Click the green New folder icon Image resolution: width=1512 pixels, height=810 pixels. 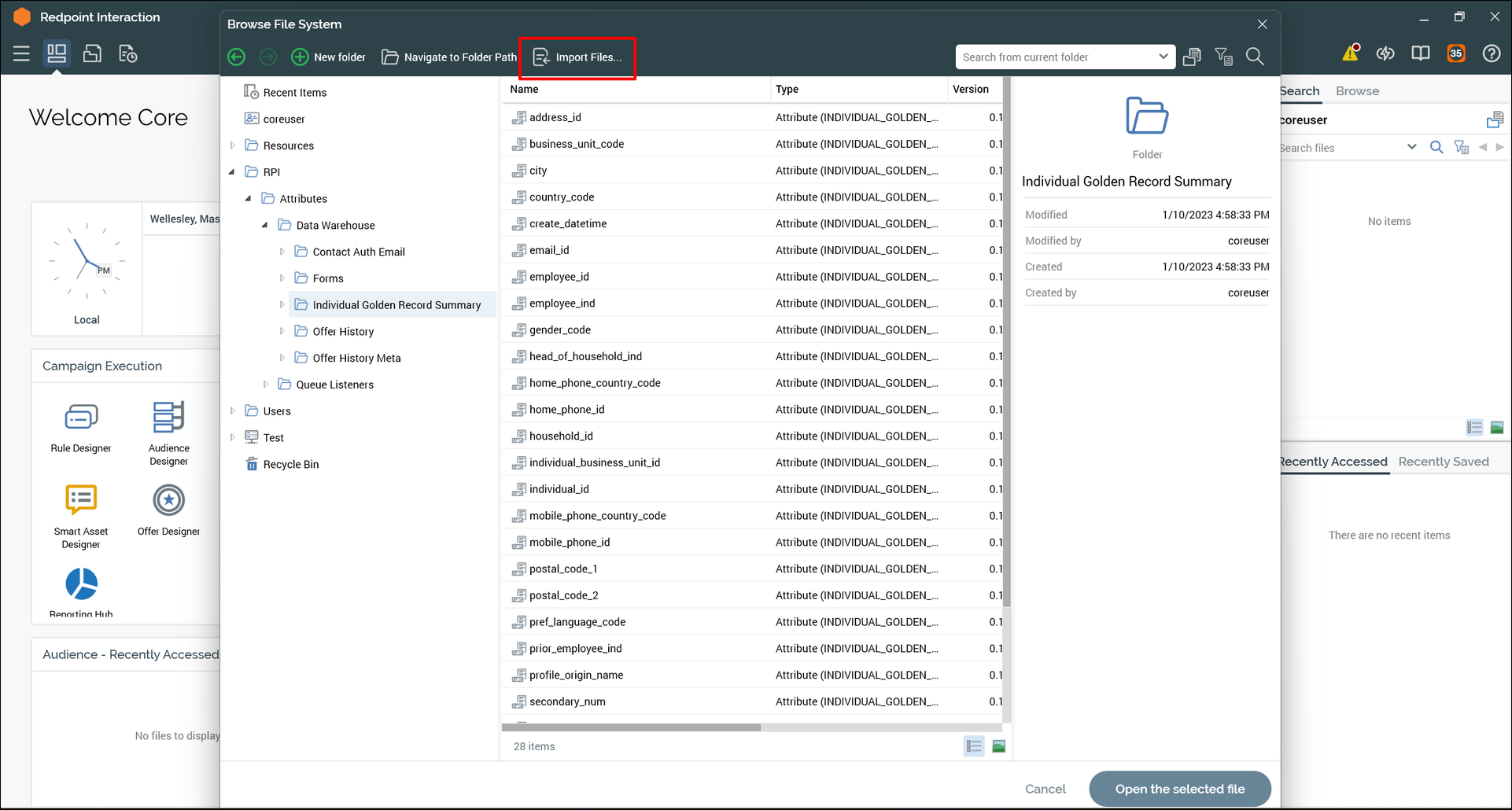tap(300, 57)
